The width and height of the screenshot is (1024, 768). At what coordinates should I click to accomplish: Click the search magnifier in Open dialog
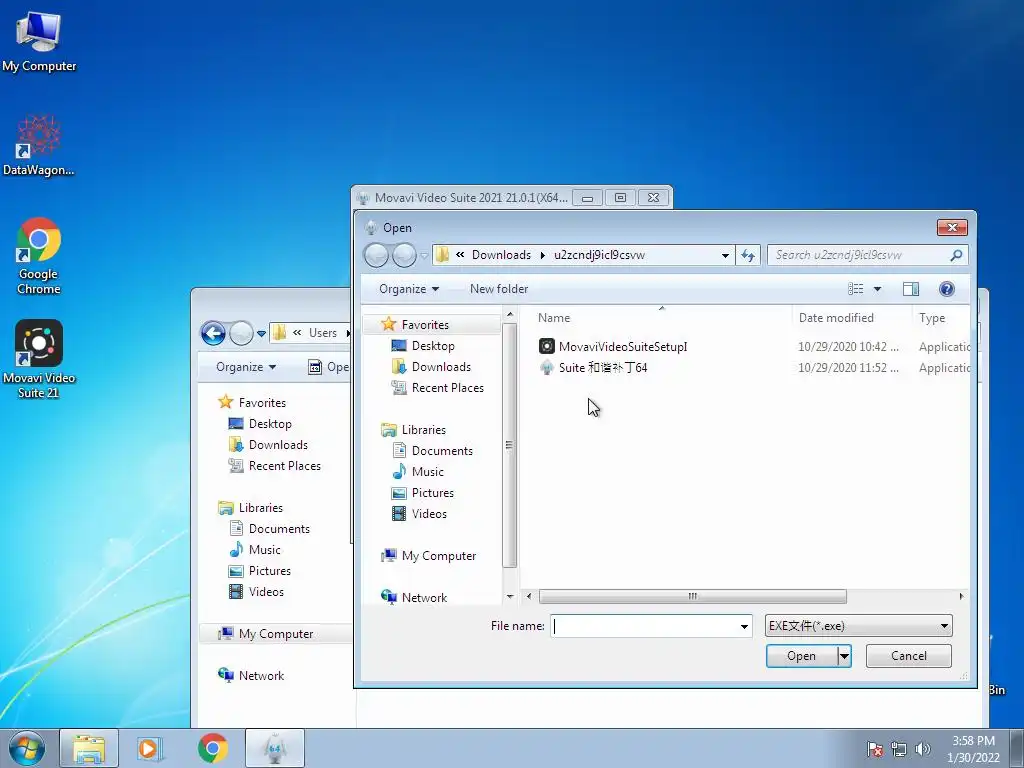[956, 255]
